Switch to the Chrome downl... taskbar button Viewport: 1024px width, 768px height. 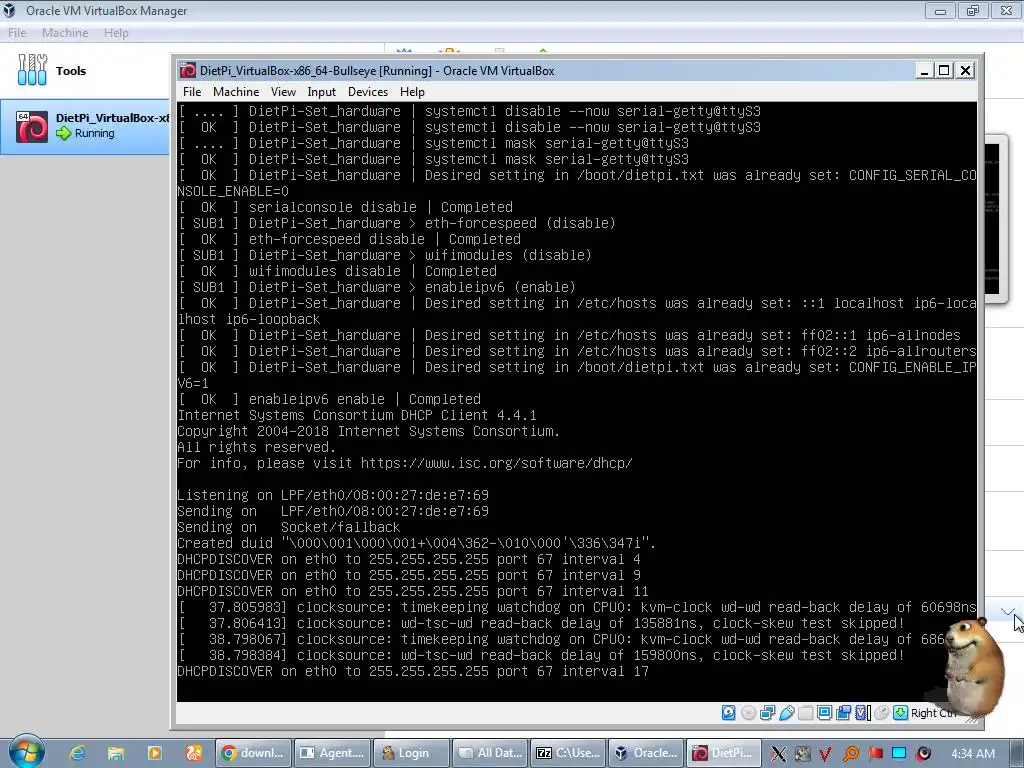point(254,753)
